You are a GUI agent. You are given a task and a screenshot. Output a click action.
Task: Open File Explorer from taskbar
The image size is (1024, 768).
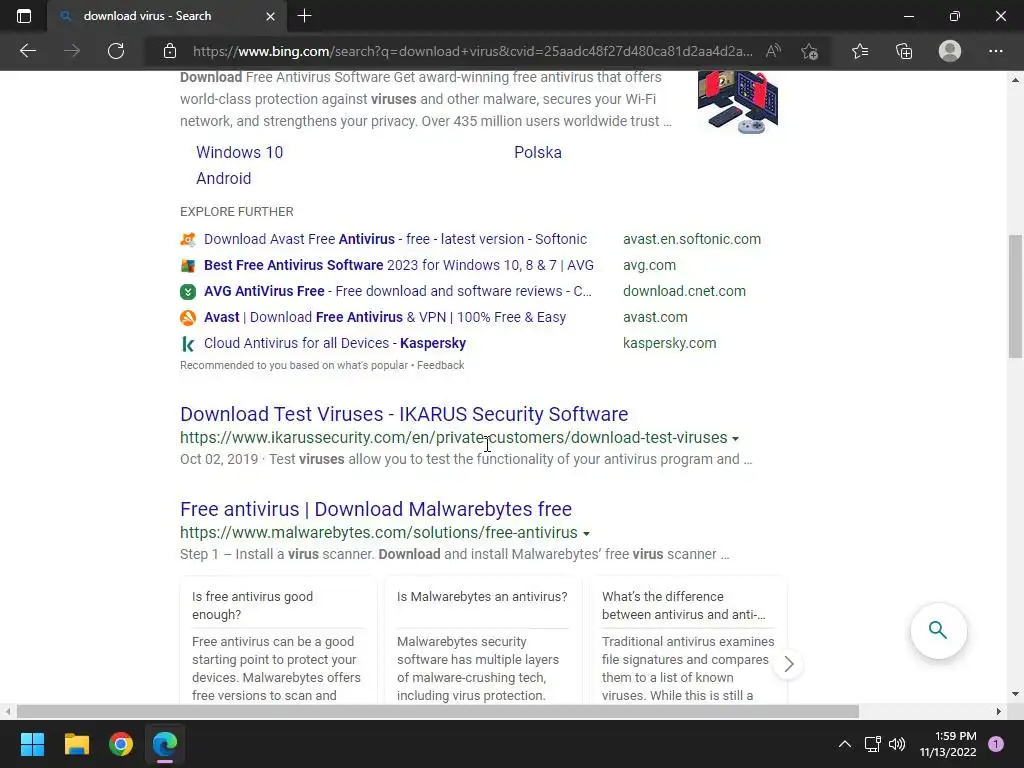(x=76, y=744)
